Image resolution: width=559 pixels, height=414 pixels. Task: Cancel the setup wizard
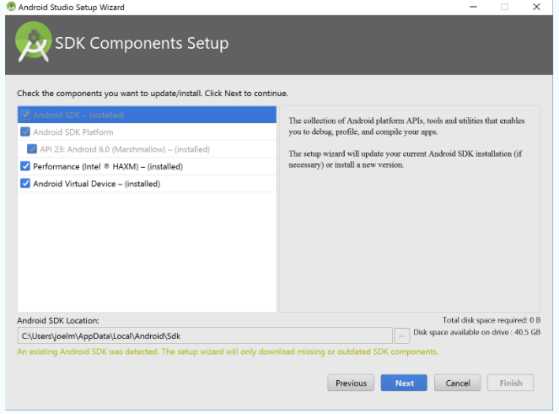pos(457,383)
